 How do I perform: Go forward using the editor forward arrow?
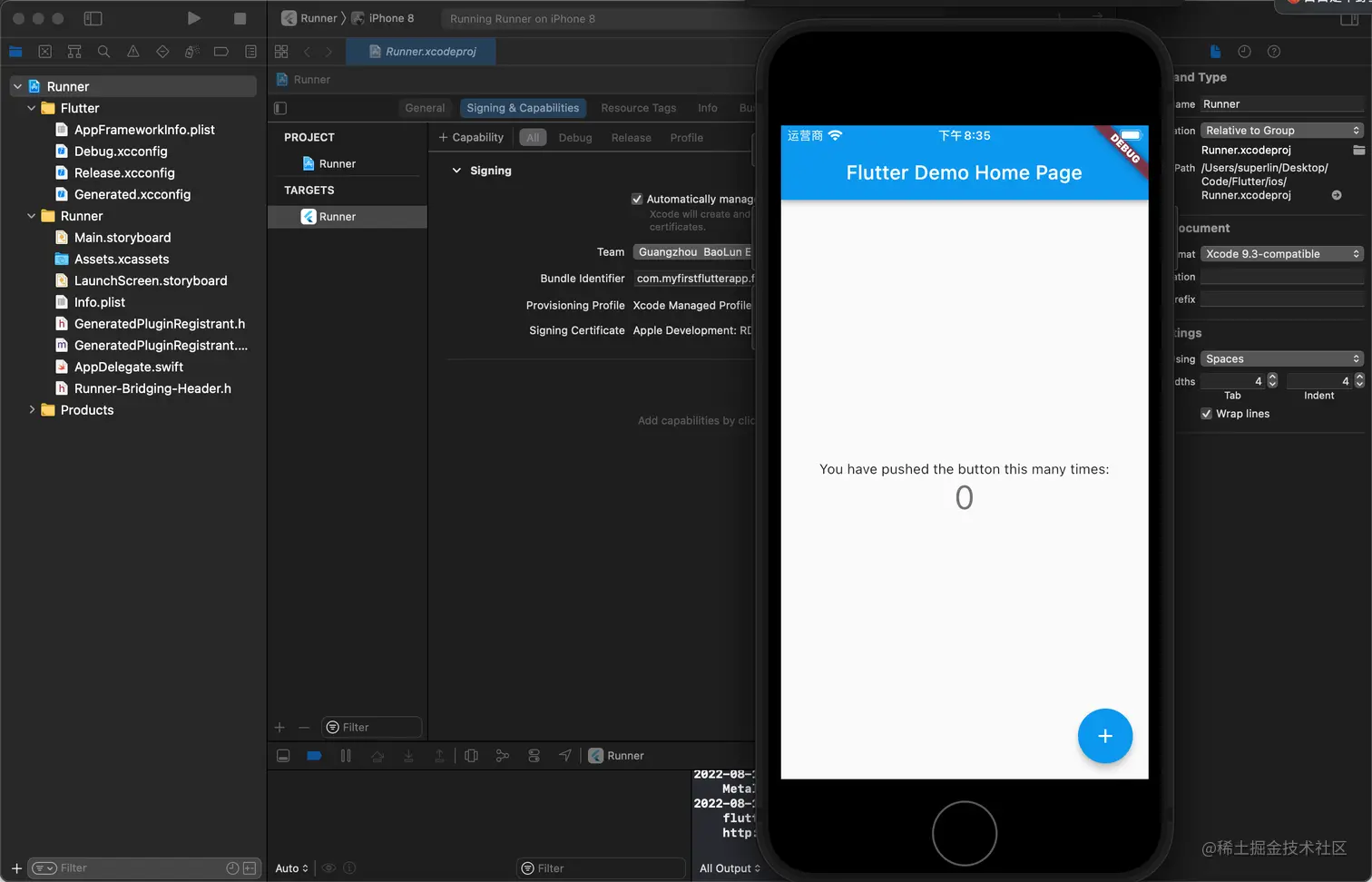pos(328,52)
